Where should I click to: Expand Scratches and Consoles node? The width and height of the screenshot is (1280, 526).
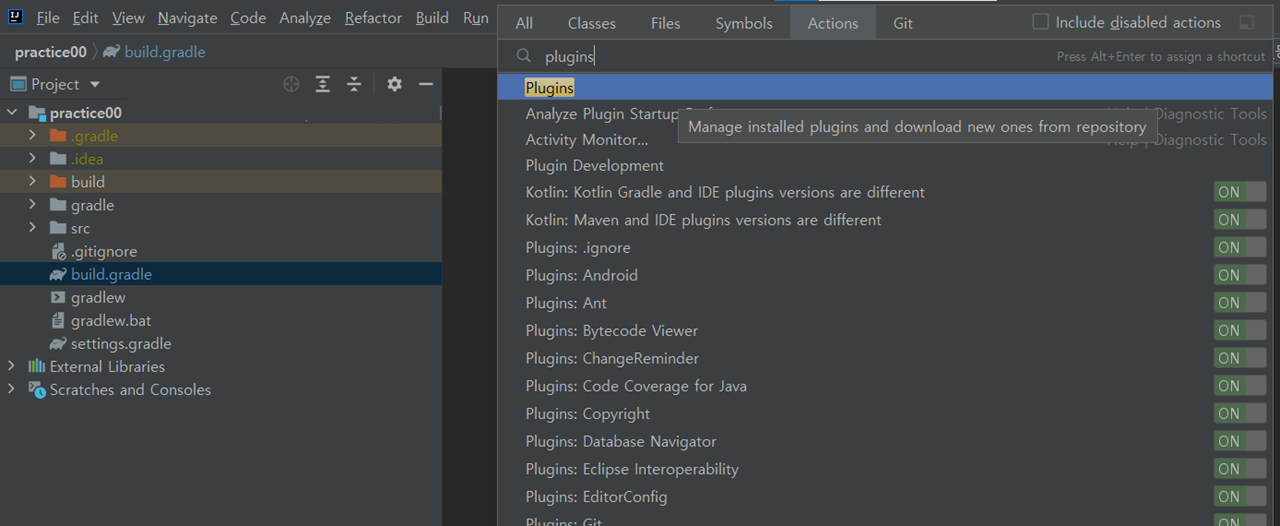click(x=12, y=390)
